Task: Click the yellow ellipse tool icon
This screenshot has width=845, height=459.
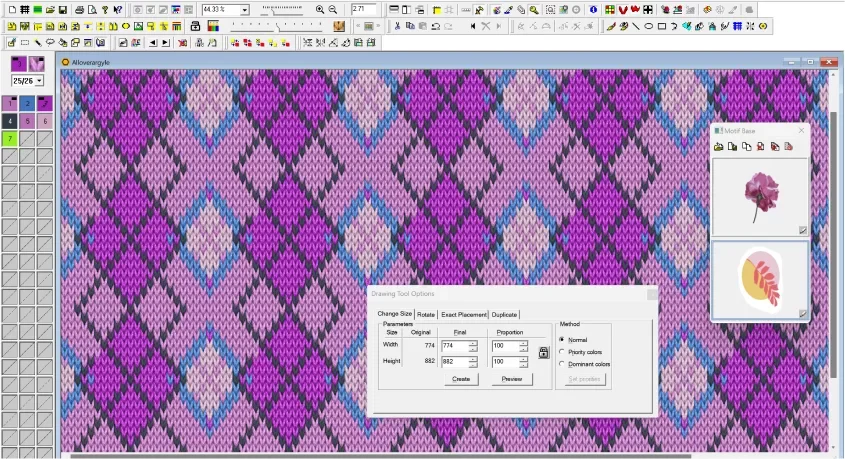Action: pos(126,26)
